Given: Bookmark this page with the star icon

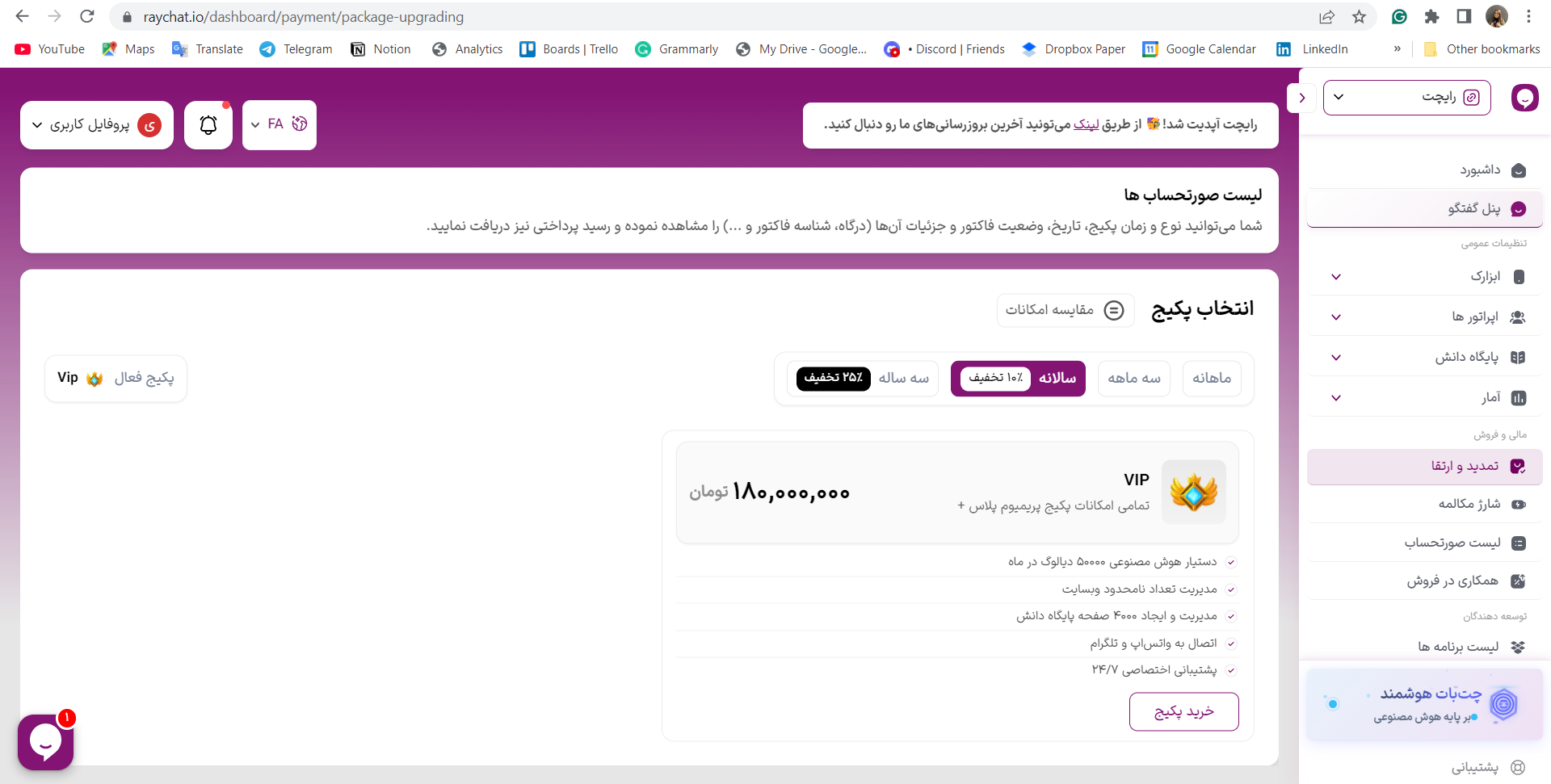Looking at the screenshot, I should coord(1360,17).
